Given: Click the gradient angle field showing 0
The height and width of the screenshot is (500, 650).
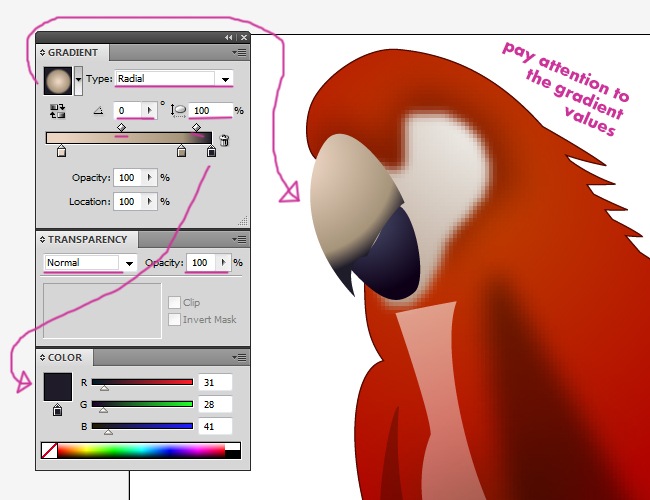Looking at the screenshot, I should [x=128, y=110].
